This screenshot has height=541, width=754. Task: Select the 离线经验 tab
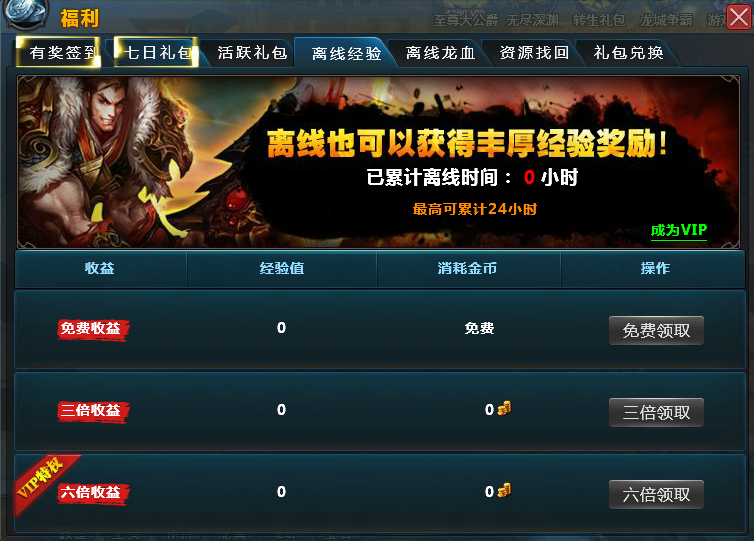pyautogui.click(x=346, y=53)
